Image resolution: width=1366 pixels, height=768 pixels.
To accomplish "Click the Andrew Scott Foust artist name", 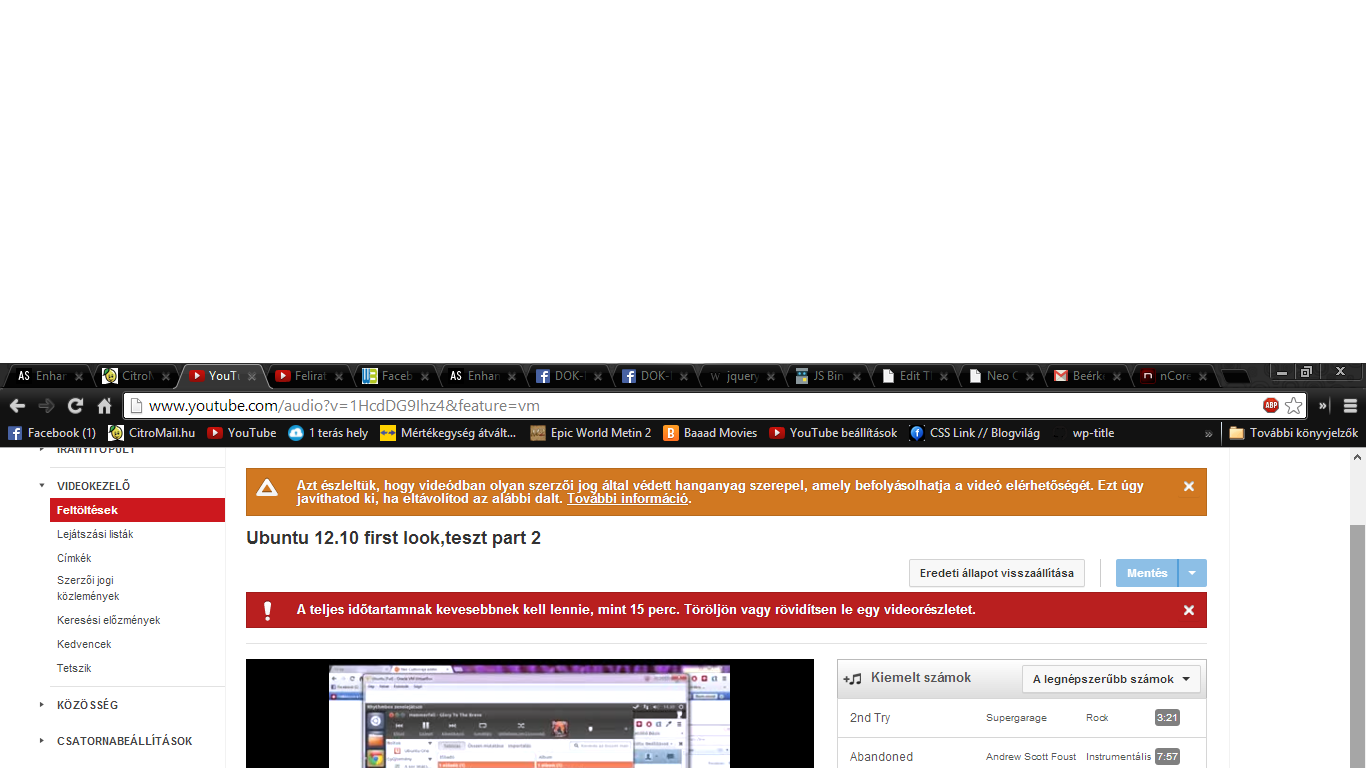I will point(1031,757).
